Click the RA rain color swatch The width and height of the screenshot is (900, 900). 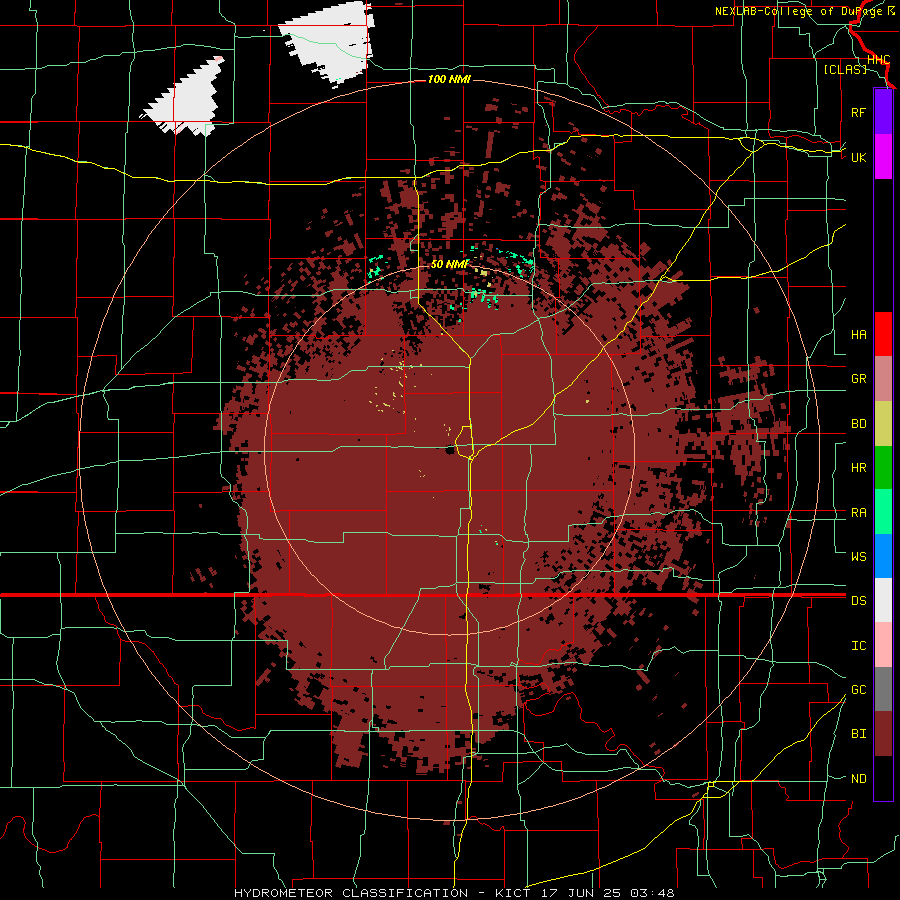tap(883, 512)
